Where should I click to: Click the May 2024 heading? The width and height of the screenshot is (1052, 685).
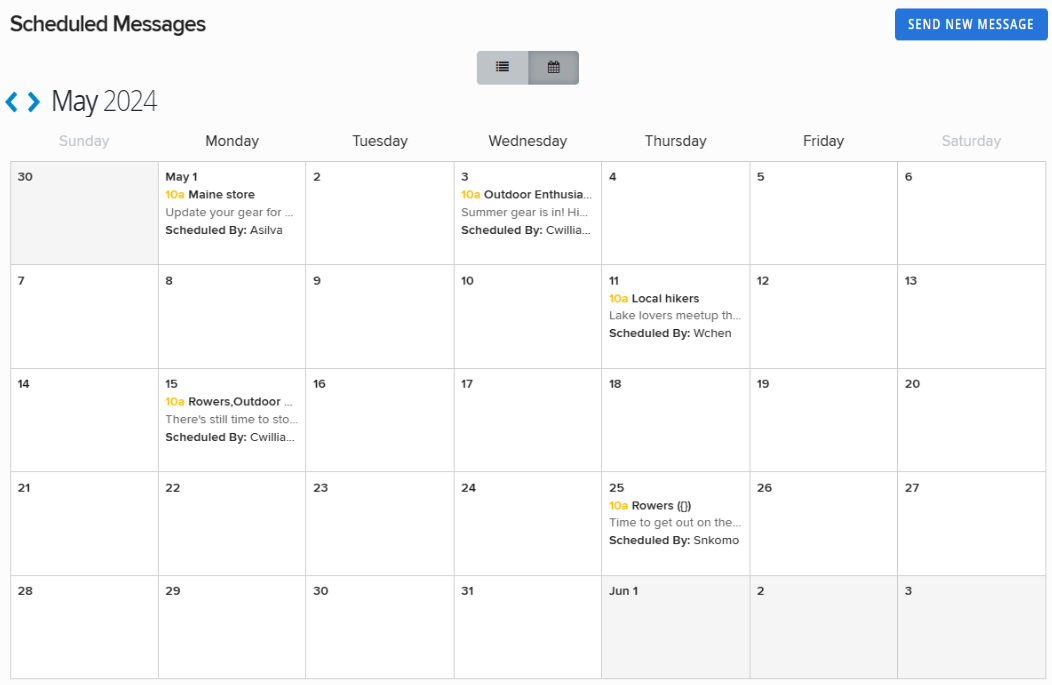[x=106, y=101]
